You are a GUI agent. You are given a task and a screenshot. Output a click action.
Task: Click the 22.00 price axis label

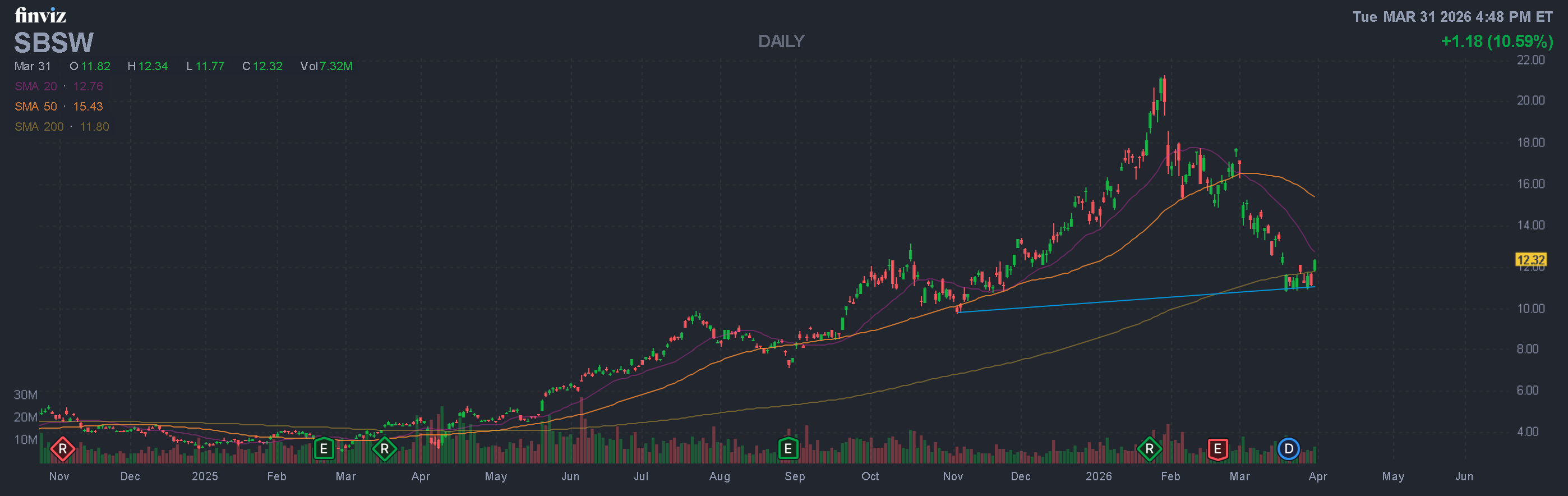(x=1530, y=59)
